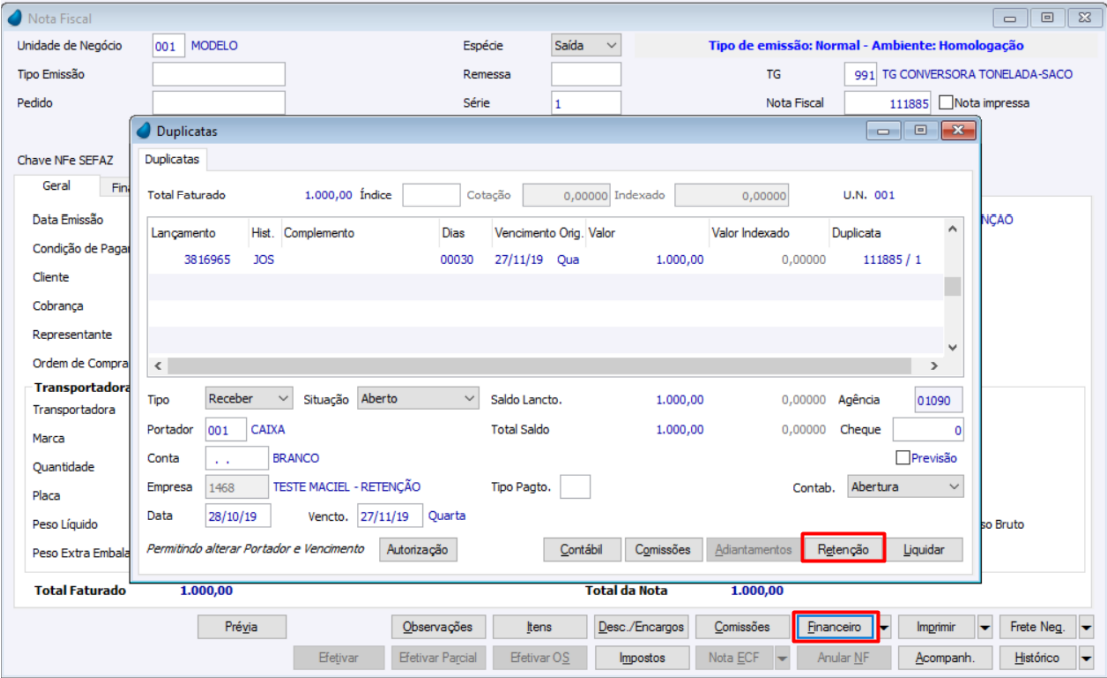Focus the Tipo Pagto. input field
1107x678 pixels.
[x=575, y=487]
